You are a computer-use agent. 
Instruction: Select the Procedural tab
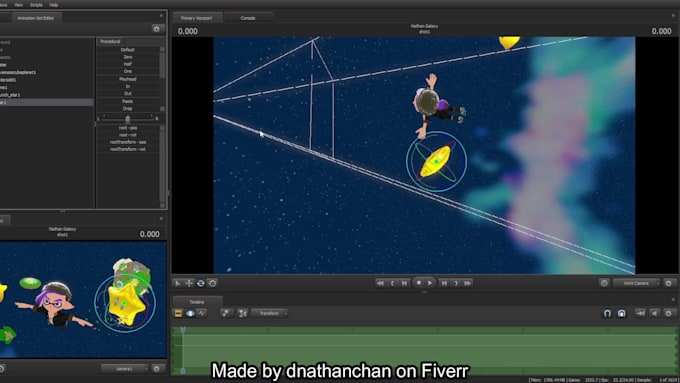110,41
